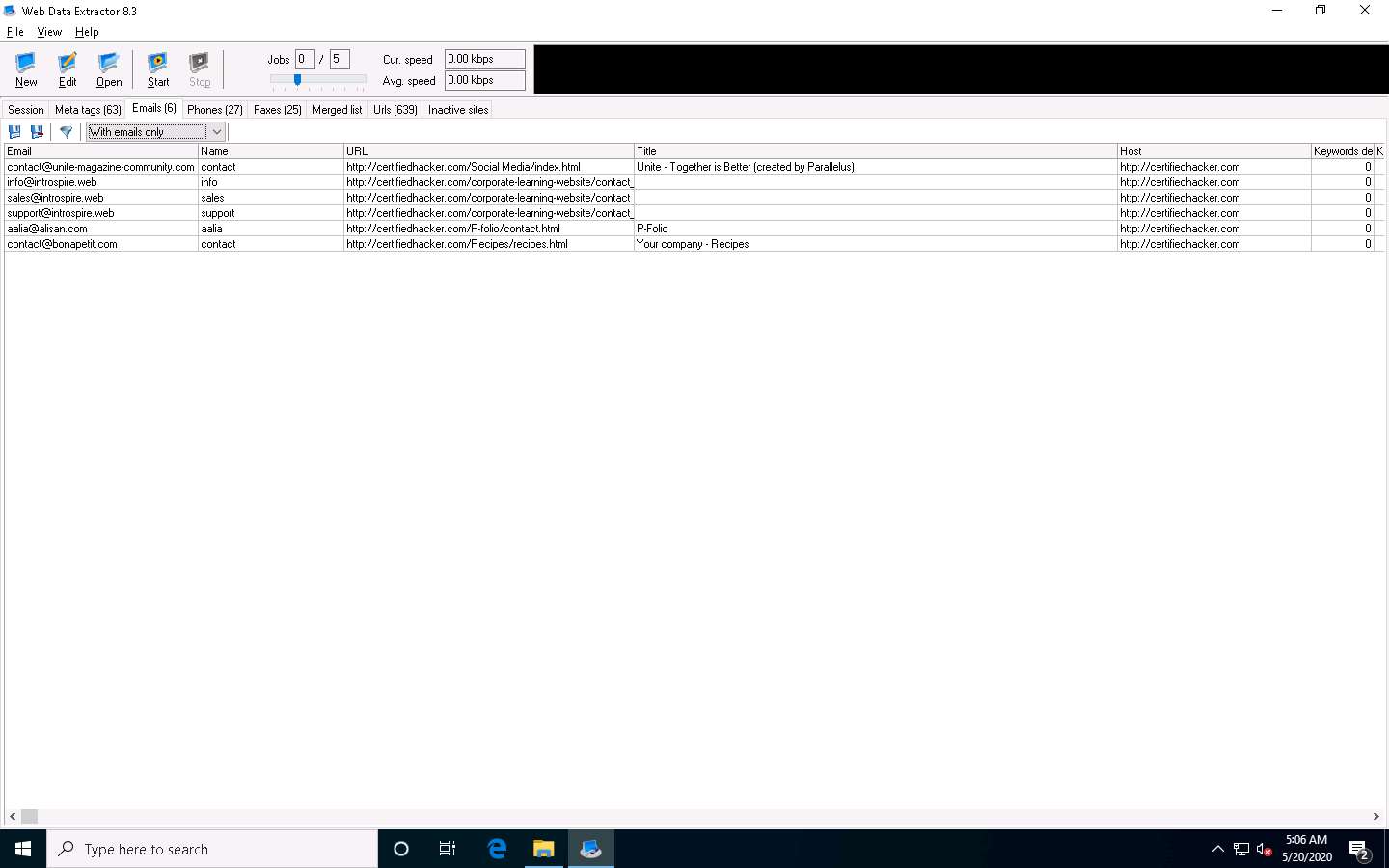Click the max Jobs field showing 5
This screenshot has height=868, width=1389.
pyautogui.click(x=340, y=60)
